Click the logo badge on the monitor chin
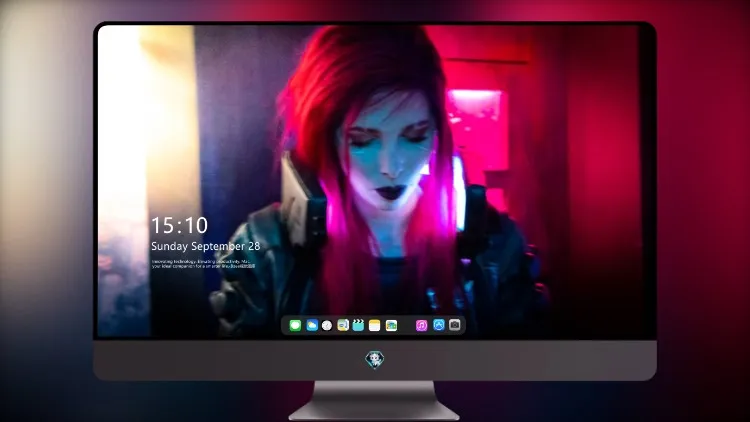This screenshot has width=750, height=422. pyautogui.click(x=375, y=360)
